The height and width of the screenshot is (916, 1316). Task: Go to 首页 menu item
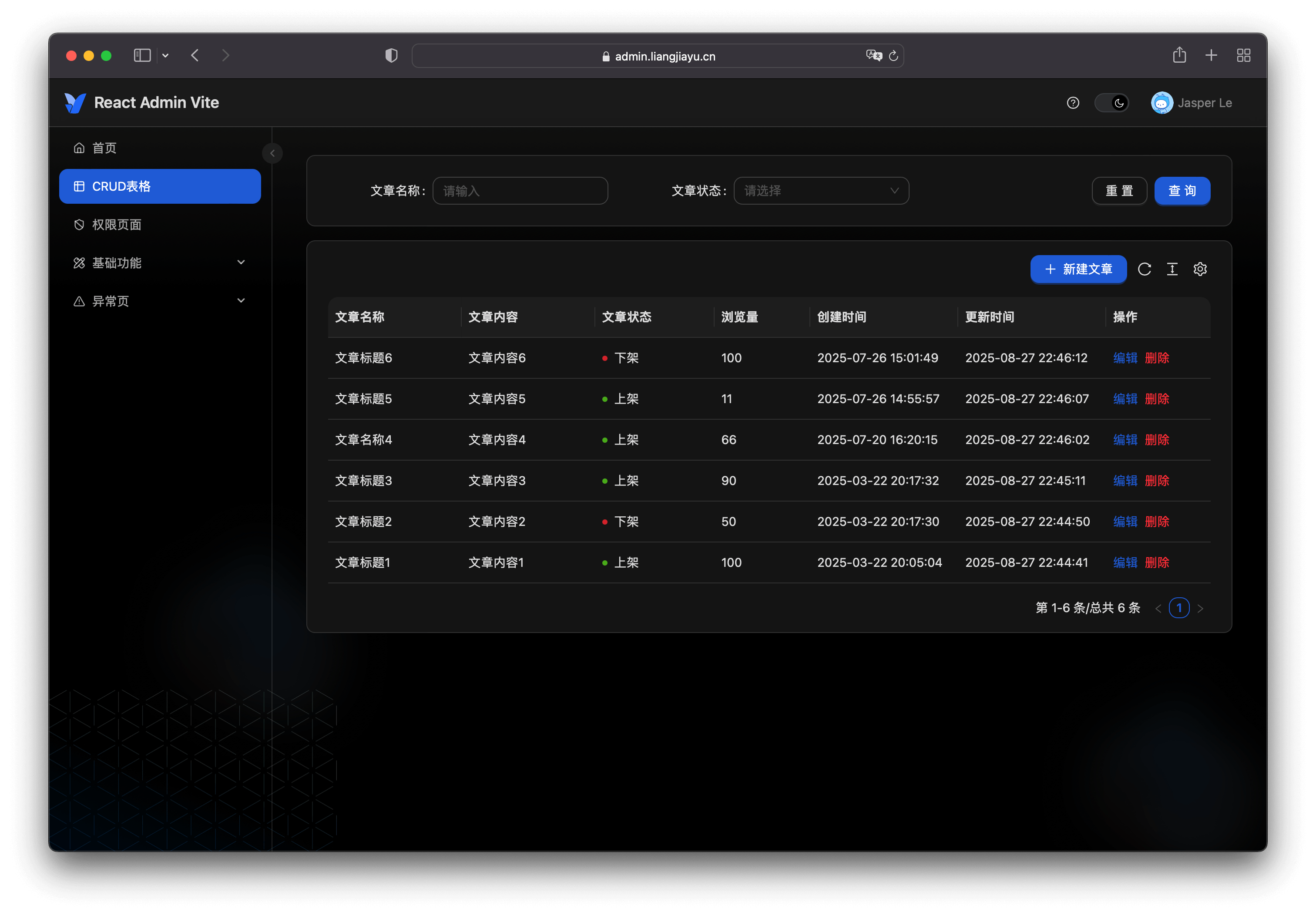point(104,148)
